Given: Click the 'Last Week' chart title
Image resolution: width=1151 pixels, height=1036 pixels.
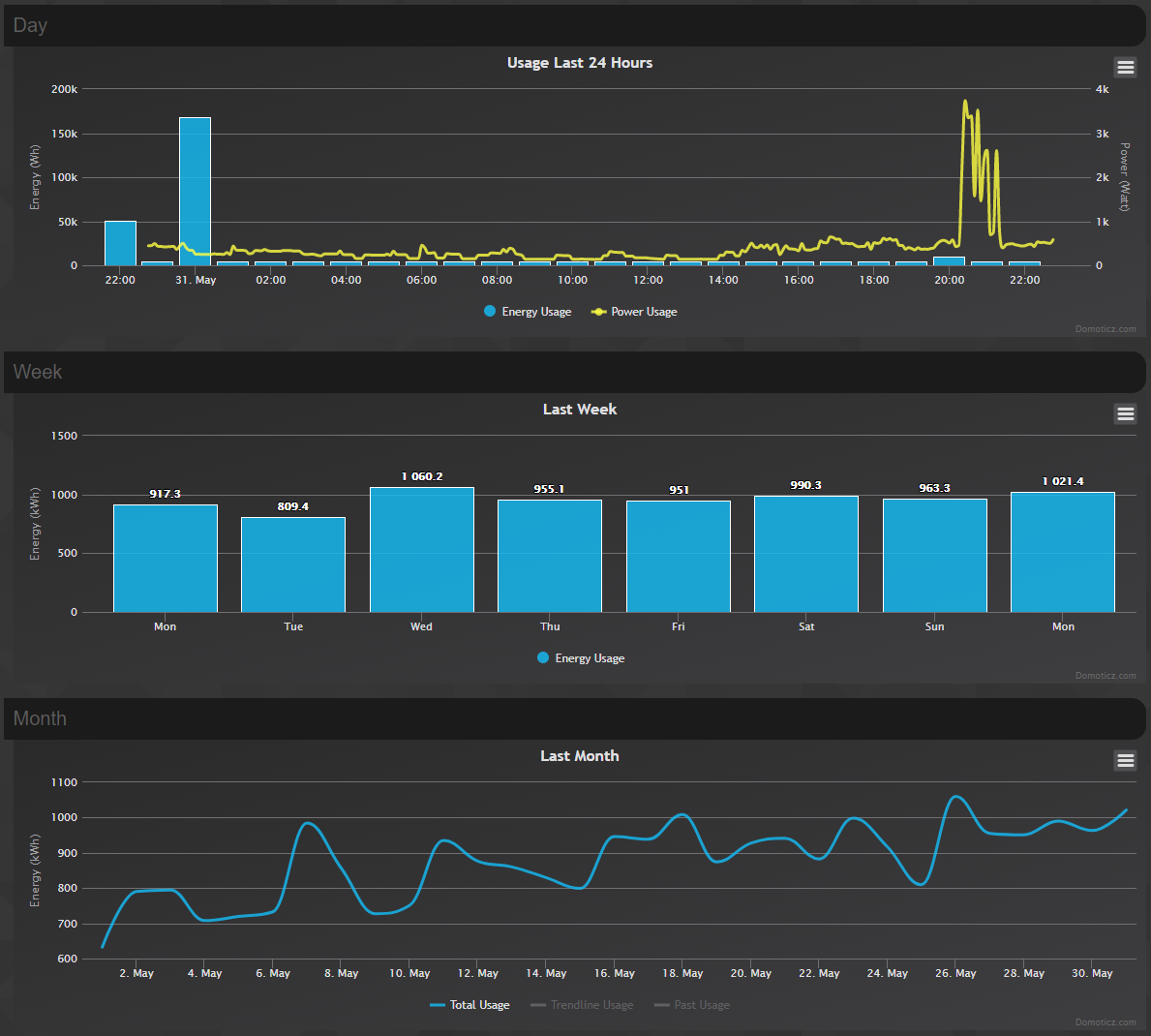Looking at the screenshot, I should point(580,410).
